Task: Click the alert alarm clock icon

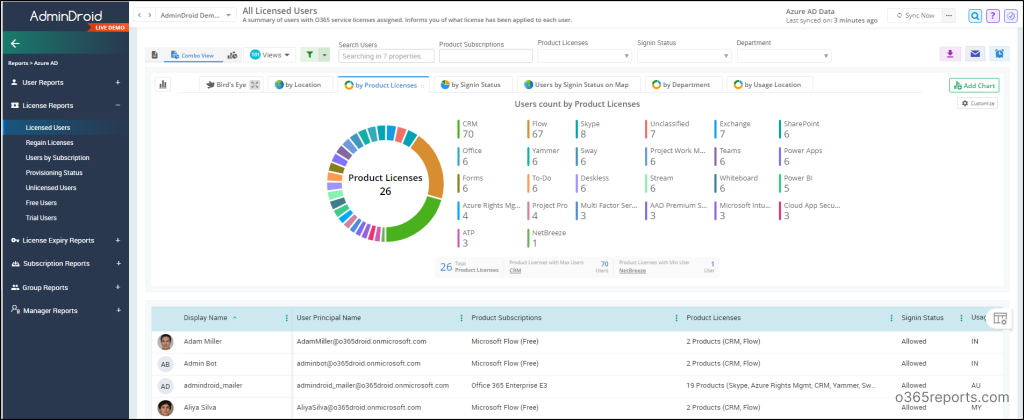Action: point(999,54)
